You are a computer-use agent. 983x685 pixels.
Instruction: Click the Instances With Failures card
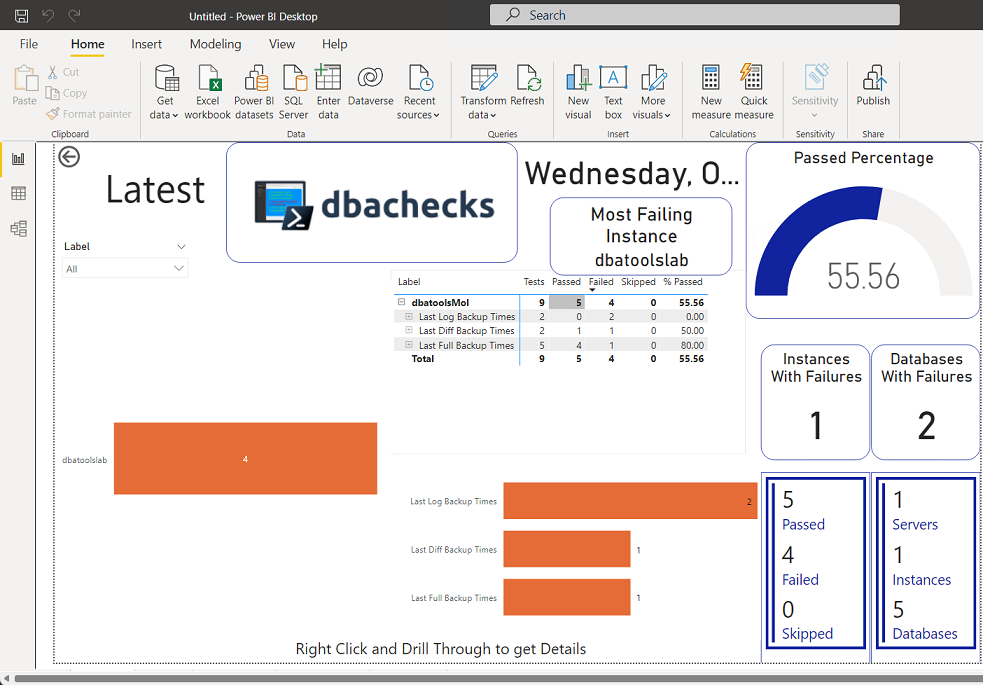(x=816, y=402)
